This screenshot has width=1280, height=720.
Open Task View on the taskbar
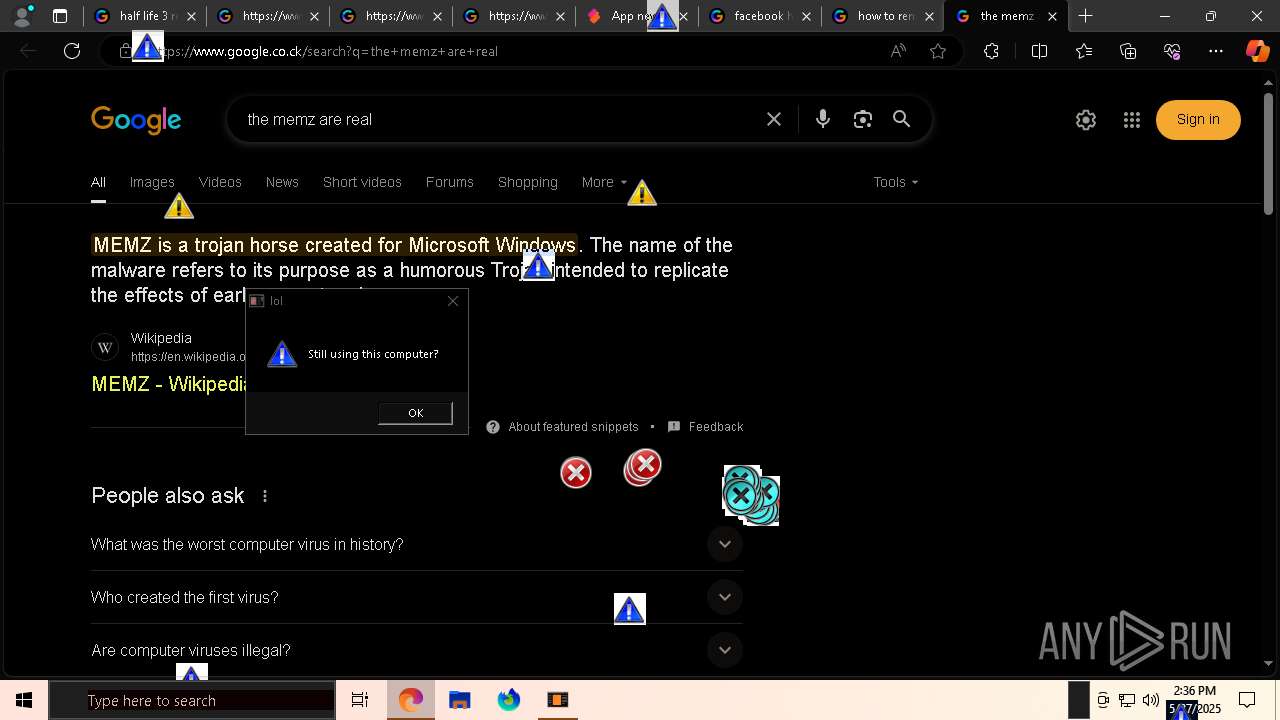click(360, 700)
